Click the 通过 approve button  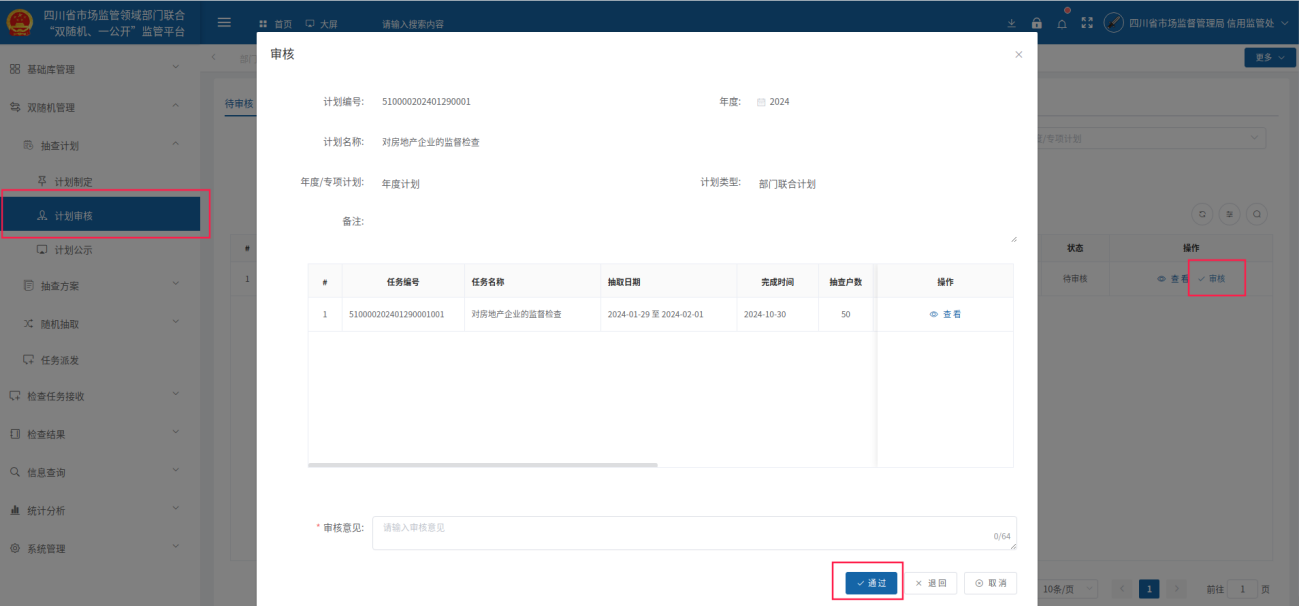click(x=871, y=583)
